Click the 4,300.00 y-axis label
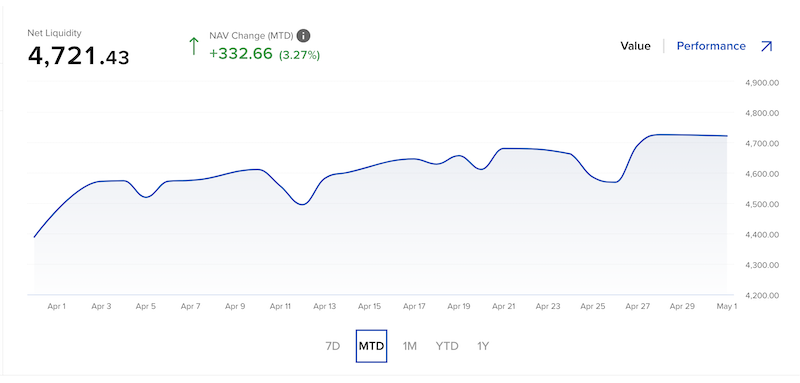 761,265
